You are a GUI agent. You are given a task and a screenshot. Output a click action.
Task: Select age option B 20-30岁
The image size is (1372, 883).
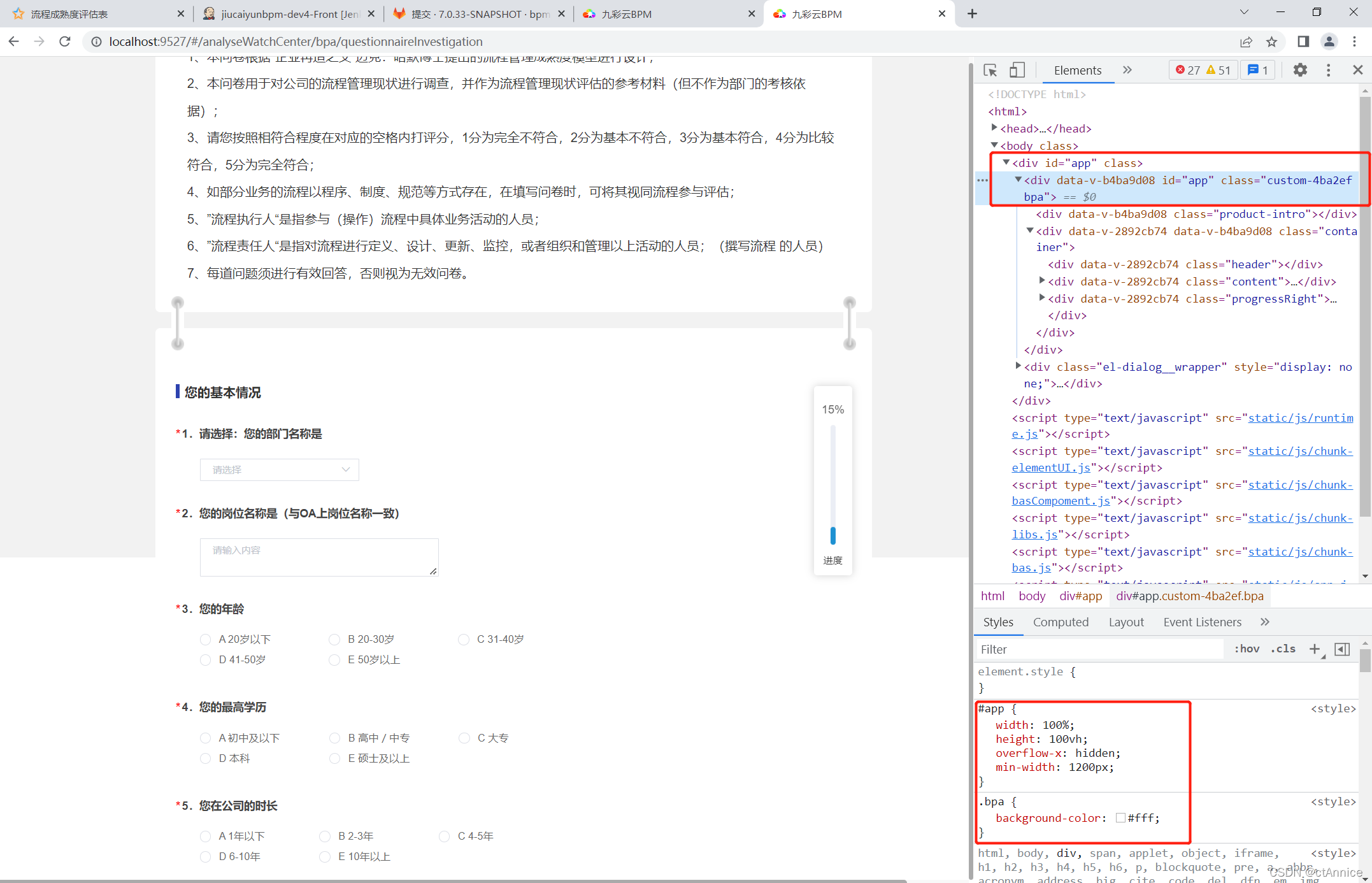[334, 639]
